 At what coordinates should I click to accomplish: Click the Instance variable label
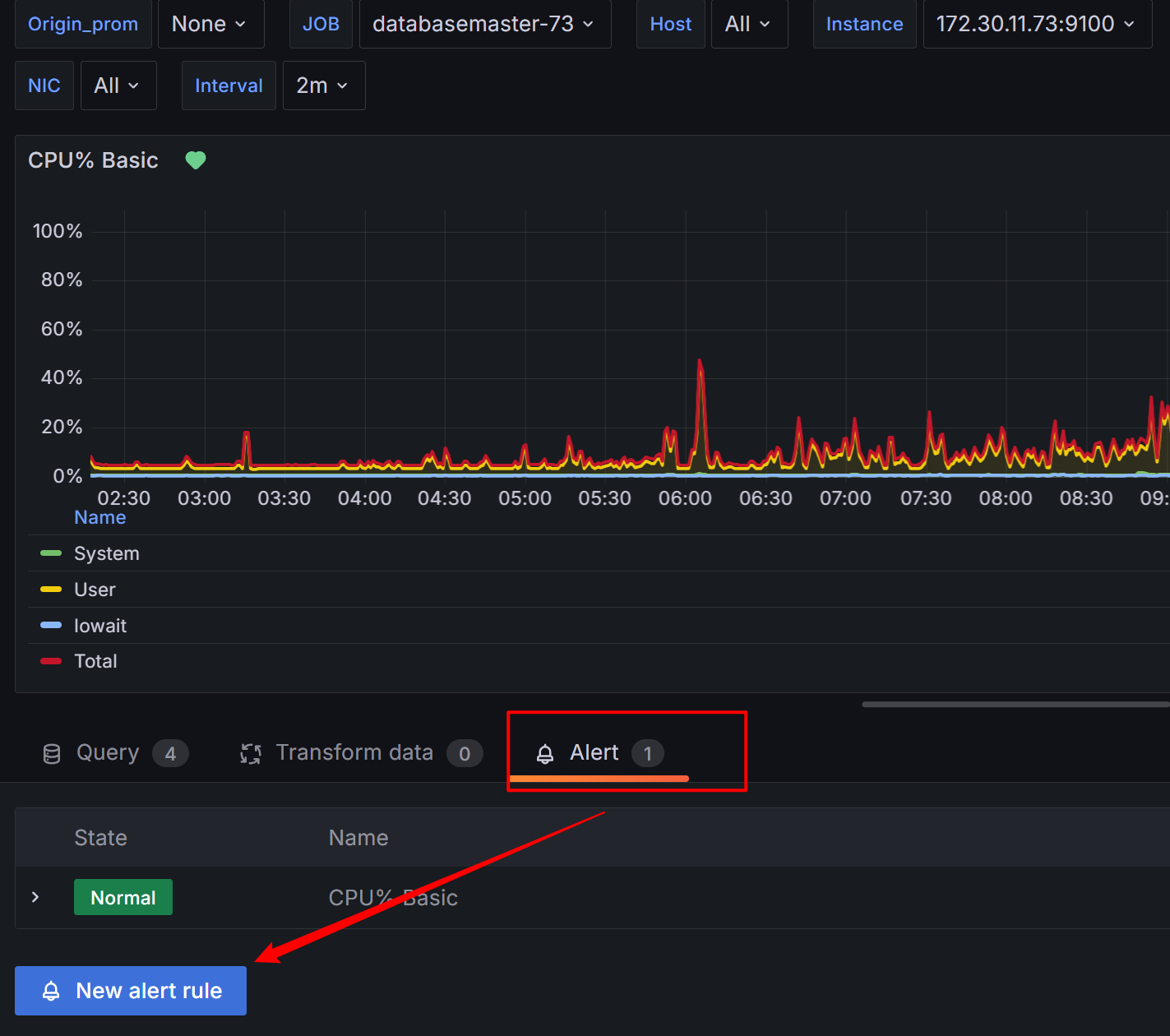(864, 24)
